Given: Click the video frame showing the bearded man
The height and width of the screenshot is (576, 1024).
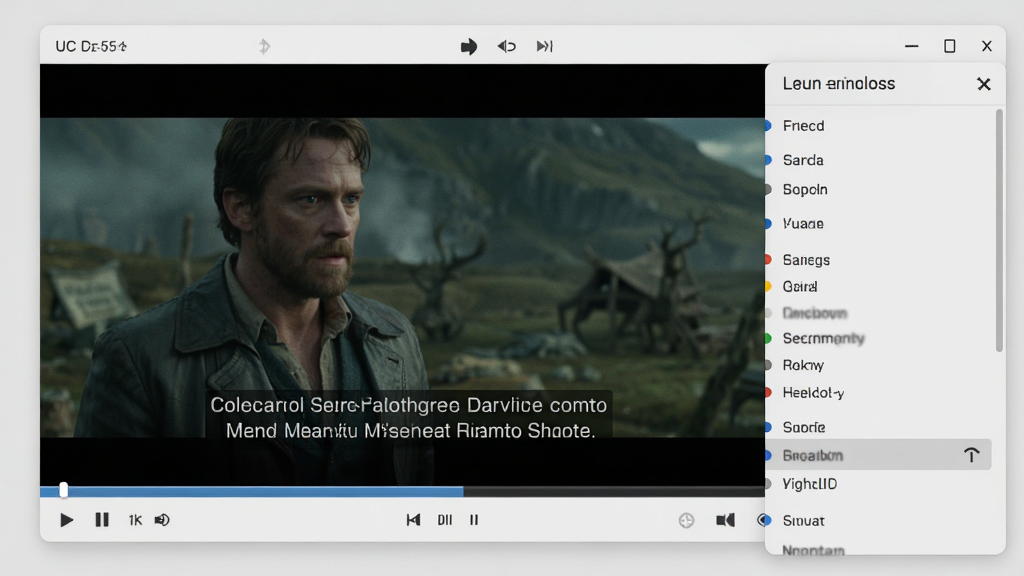Looking at the screenshot, I should click(402, 277).
